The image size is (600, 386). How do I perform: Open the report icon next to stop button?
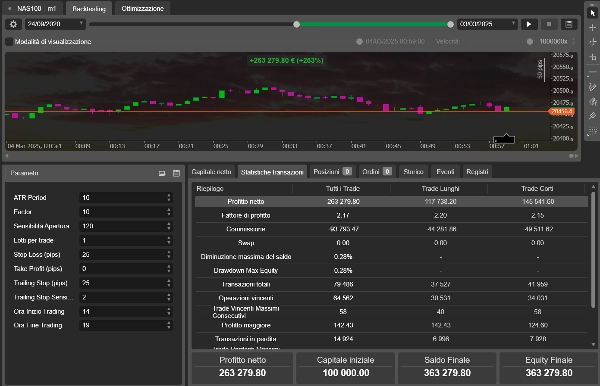(569, 24)
